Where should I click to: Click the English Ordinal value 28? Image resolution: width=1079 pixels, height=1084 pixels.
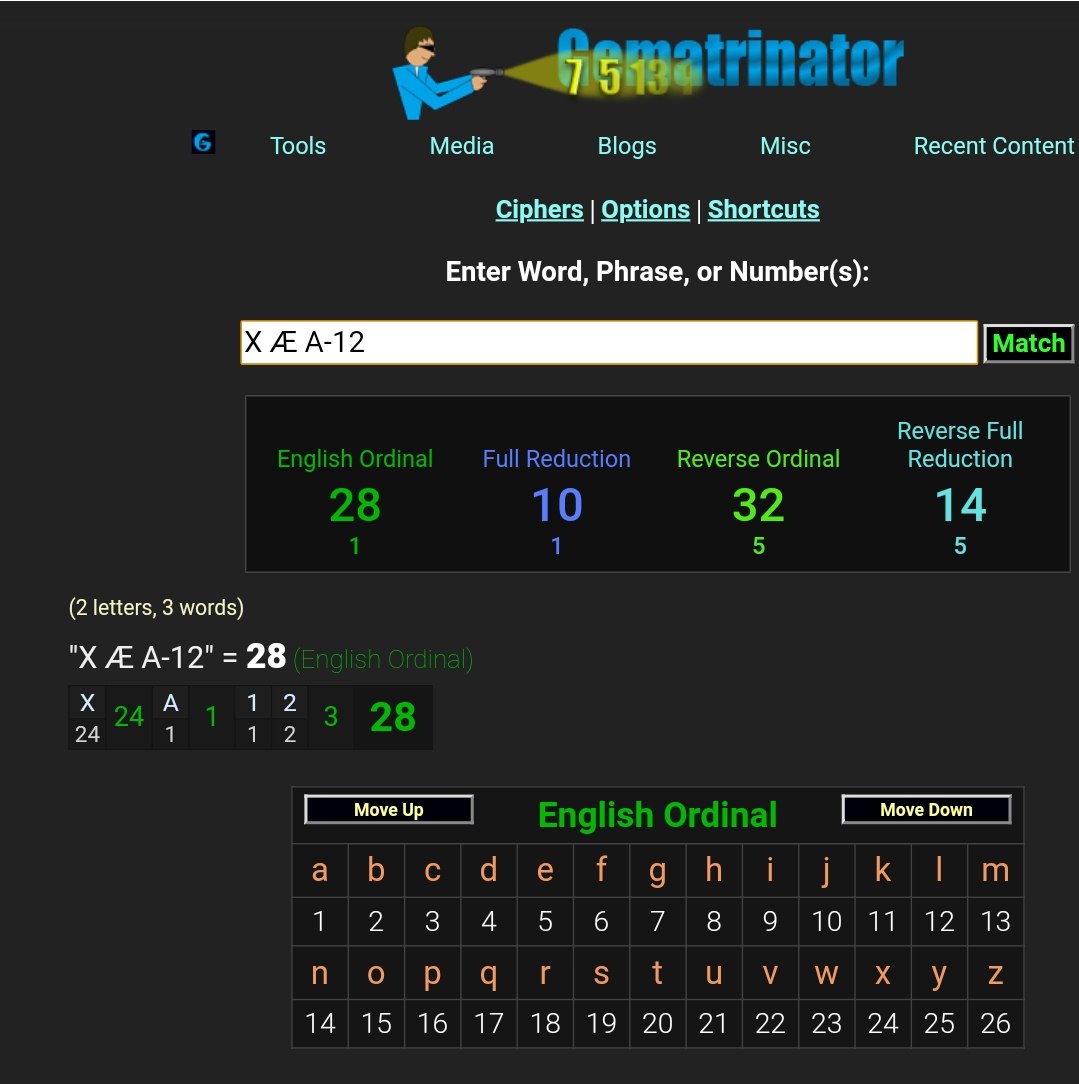tap(355, 505)
